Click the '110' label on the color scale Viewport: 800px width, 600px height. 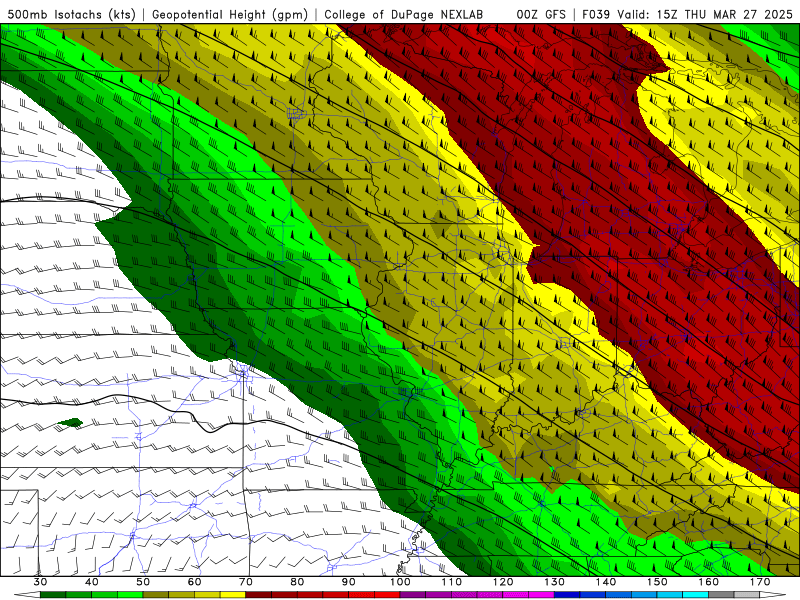(x=452, y=582)
